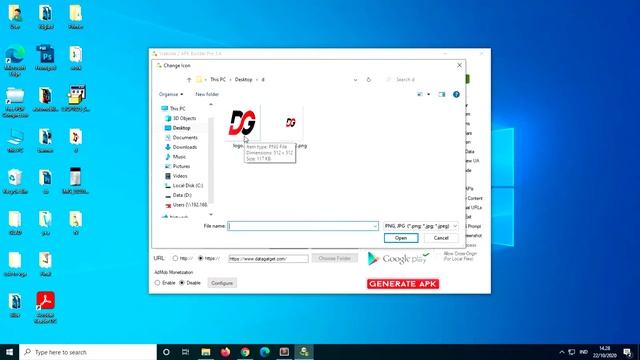640x360 pixels.
Task: Click taskbar search box
Action: point(88,352)
